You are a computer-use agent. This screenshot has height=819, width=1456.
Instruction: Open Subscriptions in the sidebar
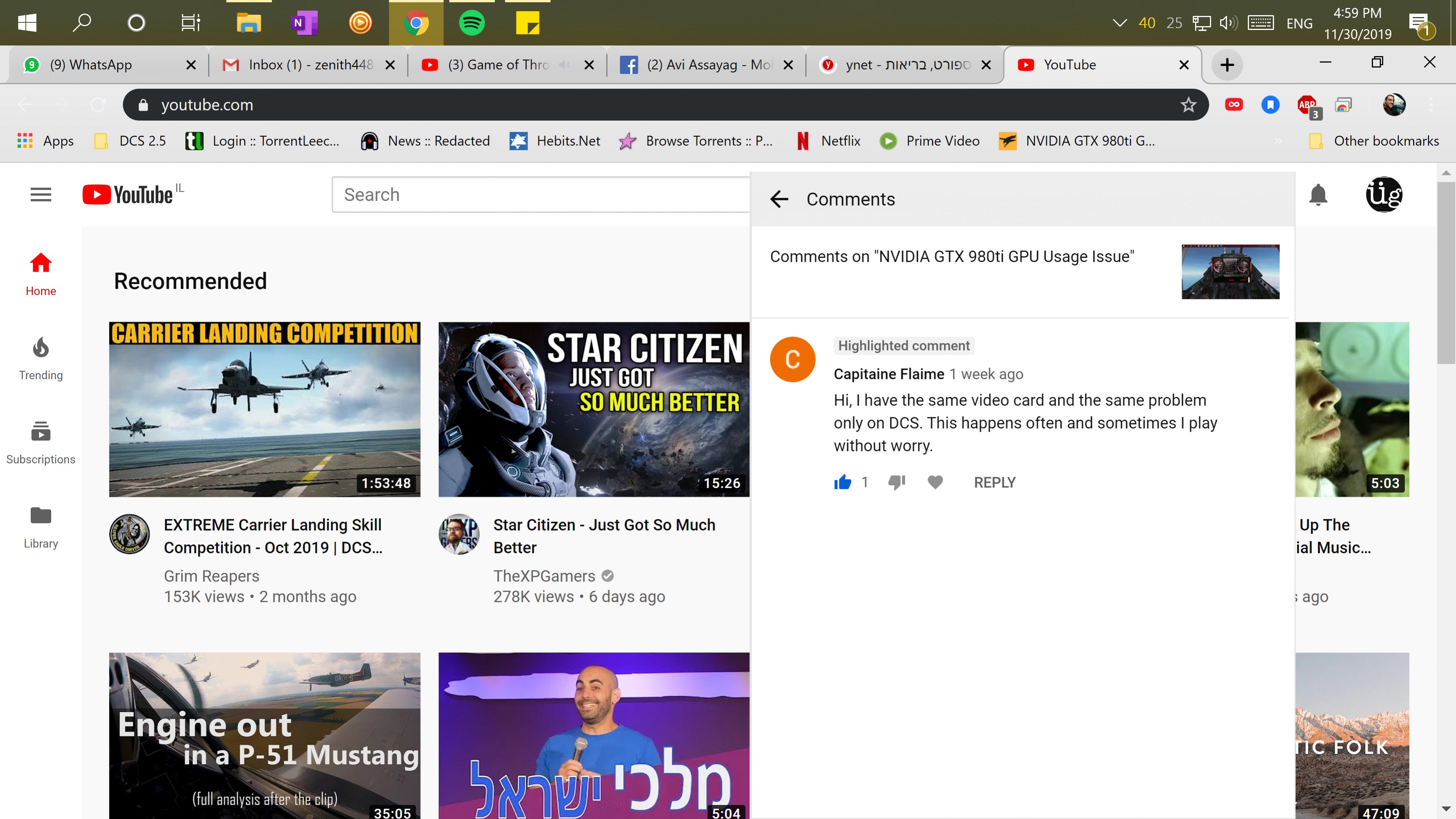pos(41,443)
